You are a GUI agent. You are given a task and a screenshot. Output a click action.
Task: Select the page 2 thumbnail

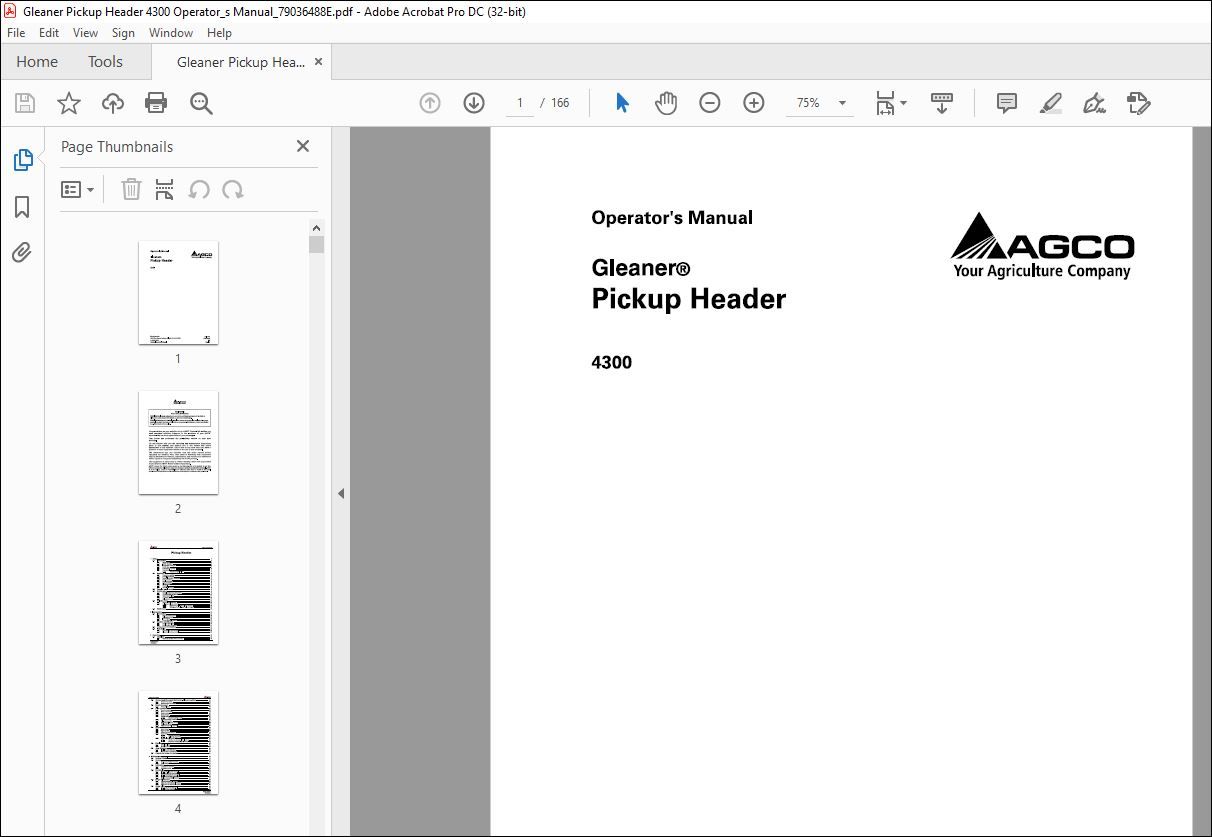[x=178, y=443]
